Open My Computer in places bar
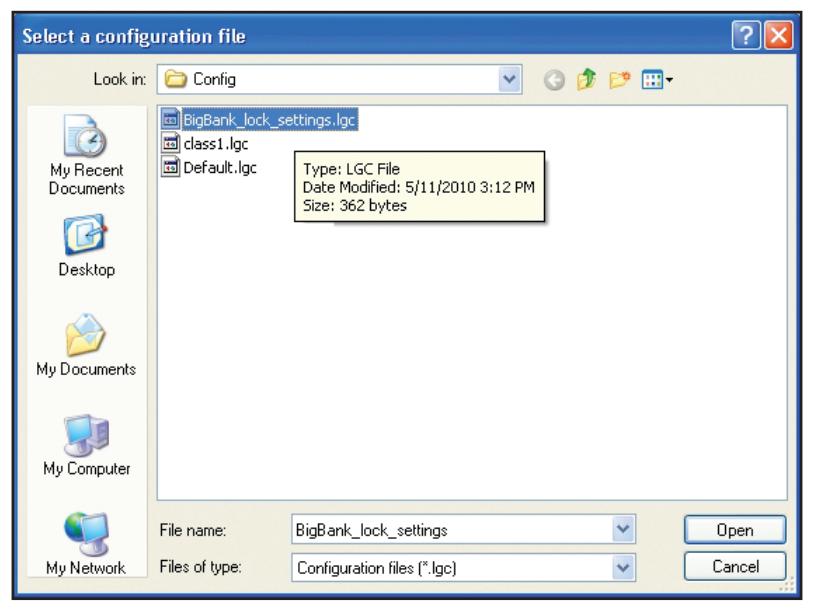This screenshot has width=814, height=609. [x=86, y=445]
